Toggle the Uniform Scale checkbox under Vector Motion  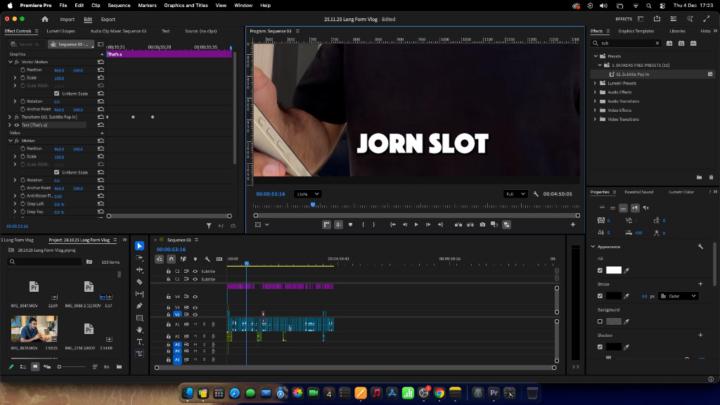click(56, 92)
